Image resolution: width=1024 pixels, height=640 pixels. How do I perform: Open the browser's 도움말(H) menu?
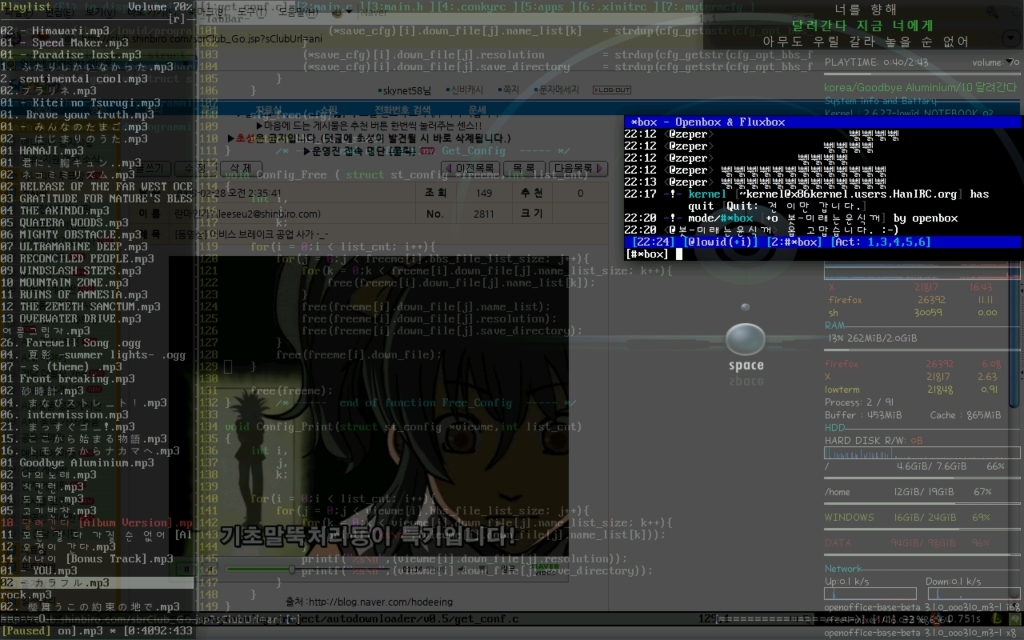298,12
